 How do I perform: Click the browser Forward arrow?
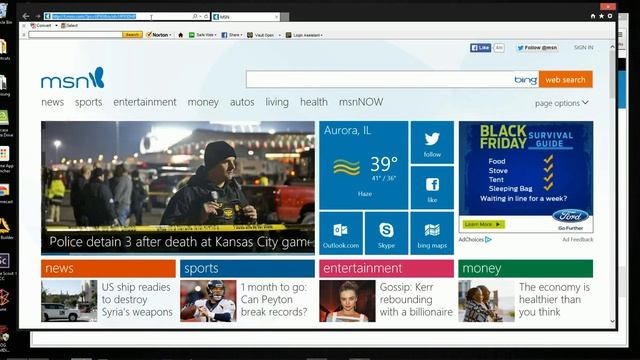pyautogui.click(x=38, y=16)
